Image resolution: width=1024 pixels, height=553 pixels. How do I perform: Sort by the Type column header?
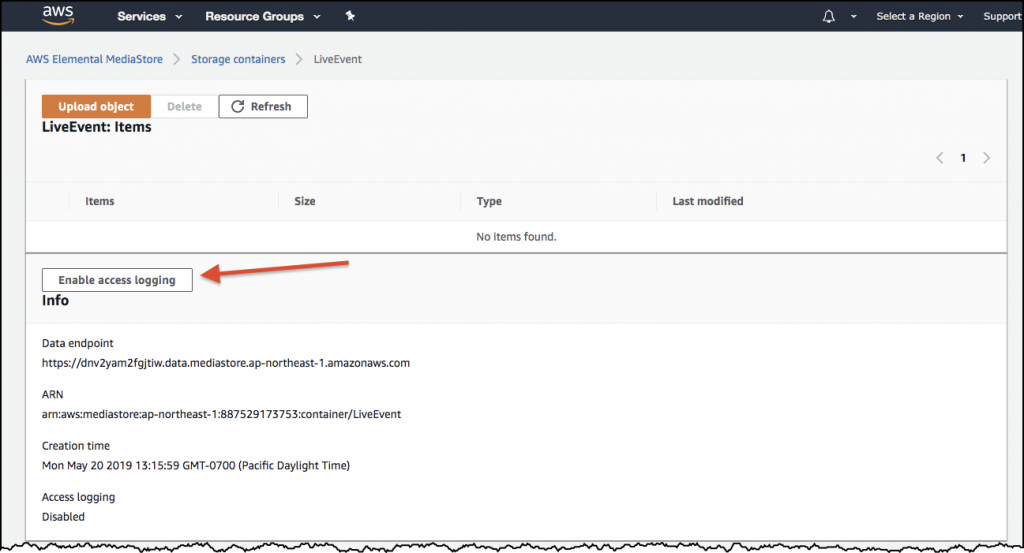click(489, 201)
